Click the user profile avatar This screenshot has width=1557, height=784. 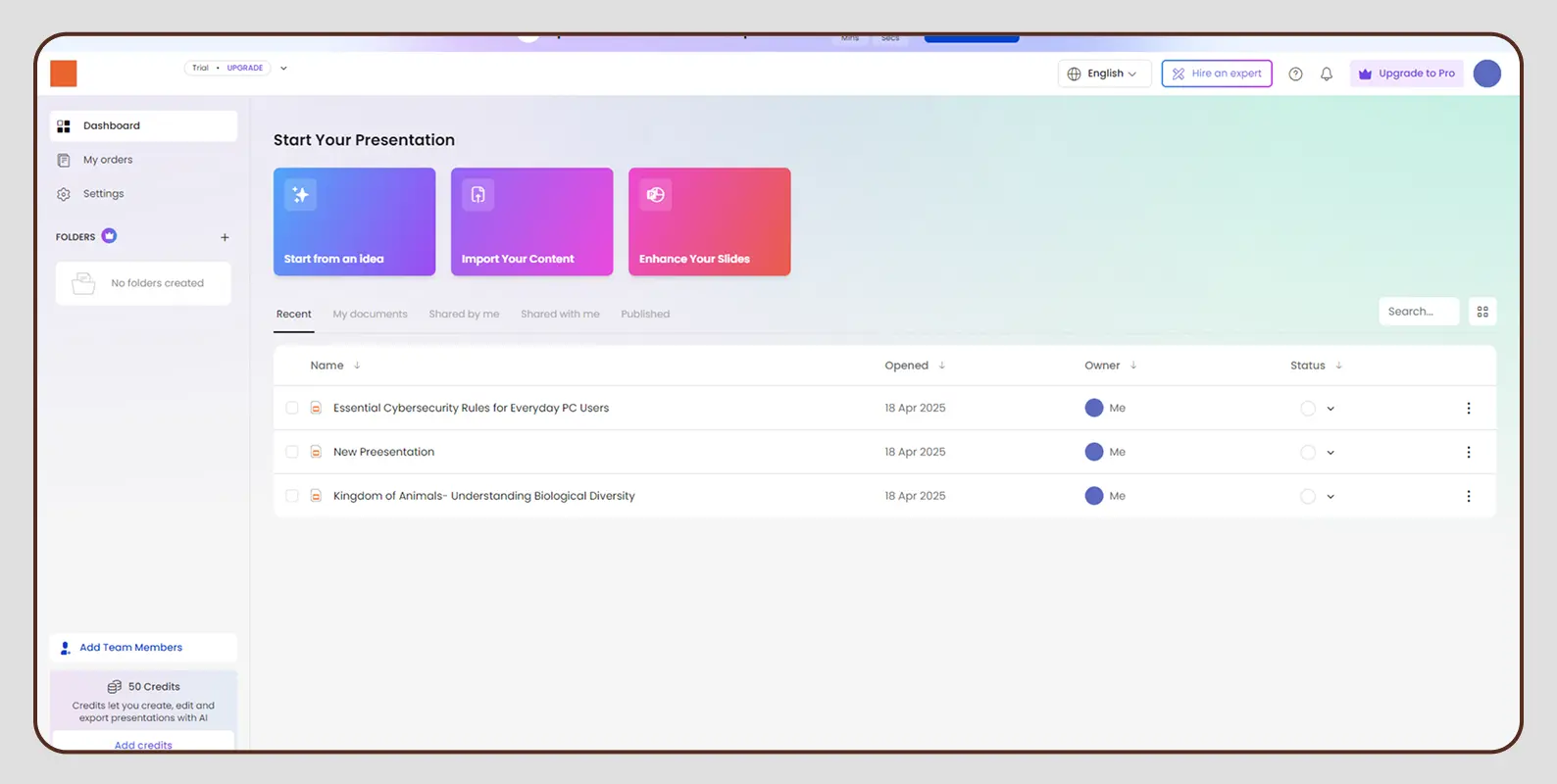point(1486,74)
